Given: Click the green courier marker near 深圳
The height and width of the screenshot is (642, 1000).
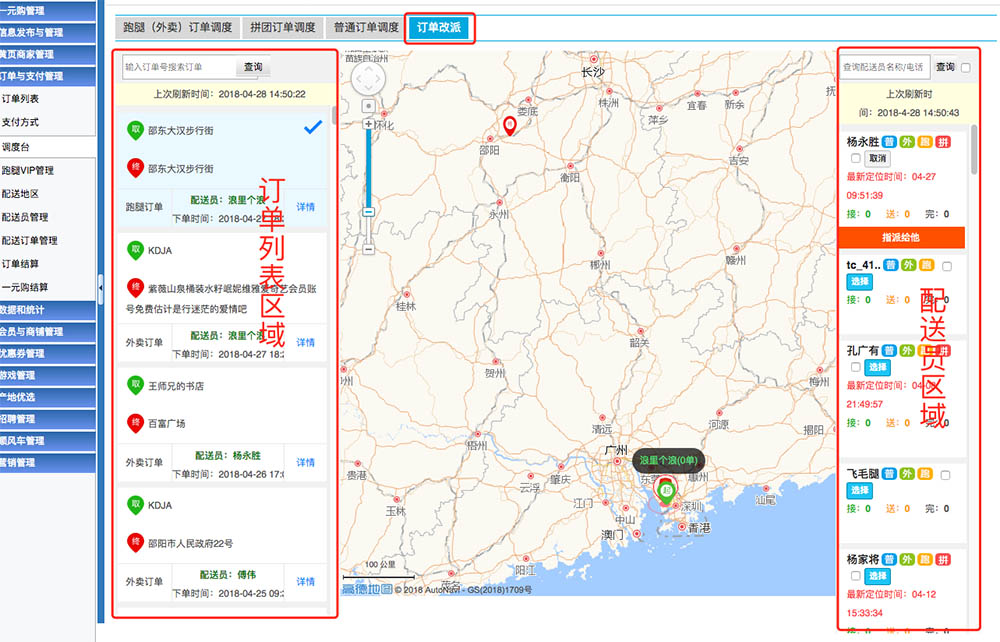Looking at the screenshot, I should click(666, 491).
